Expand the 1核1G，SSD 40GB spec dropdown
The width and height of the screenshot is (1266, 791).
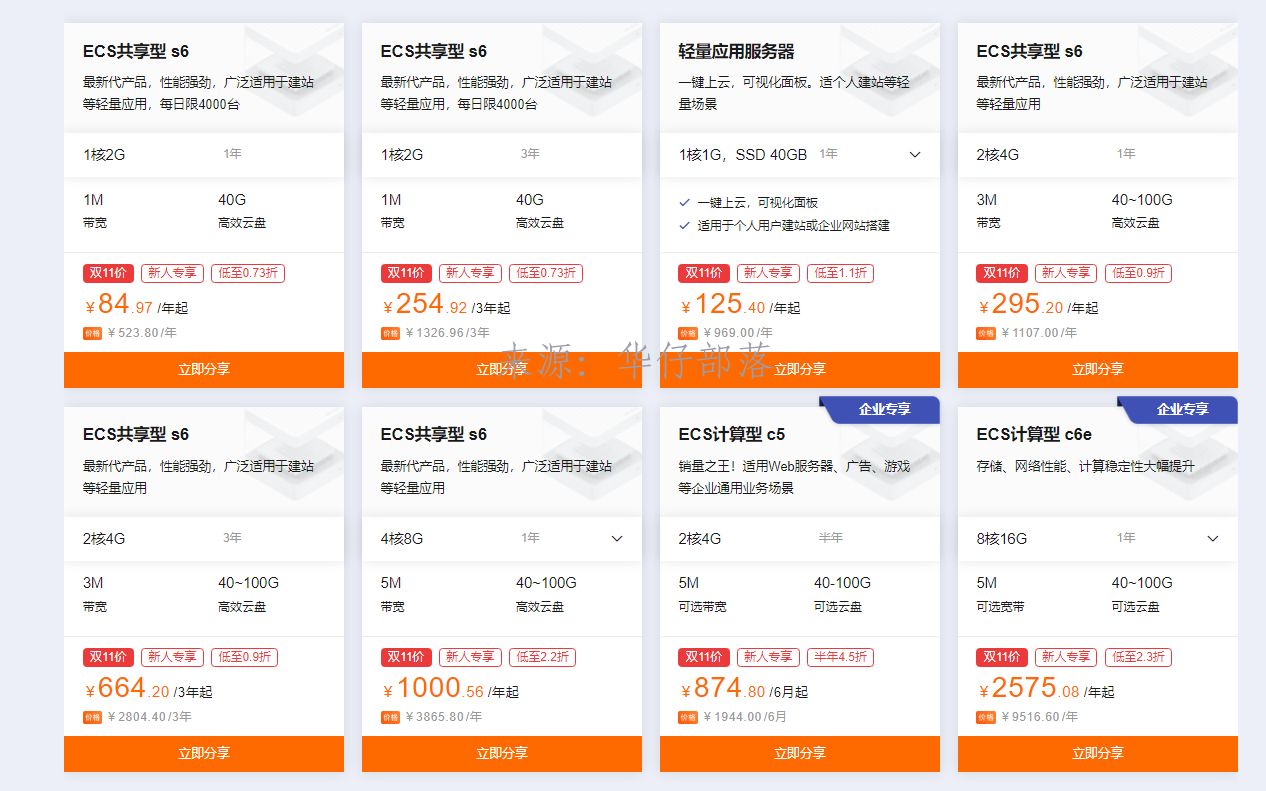[x=915, y=155]
